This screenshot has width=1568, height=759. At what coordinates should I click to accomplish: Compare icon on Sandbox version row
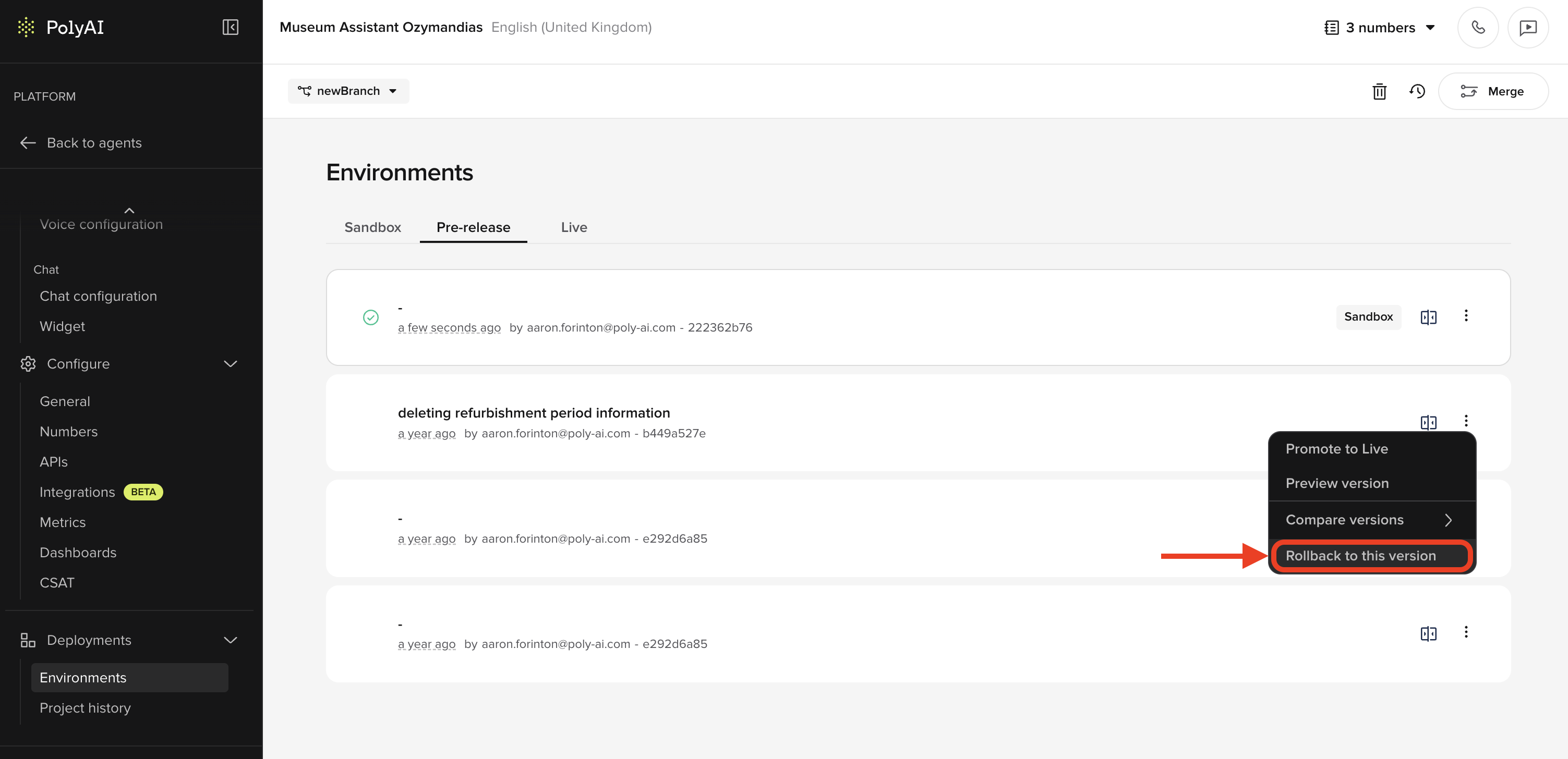pyautogui.click(x=1428, y=317)
